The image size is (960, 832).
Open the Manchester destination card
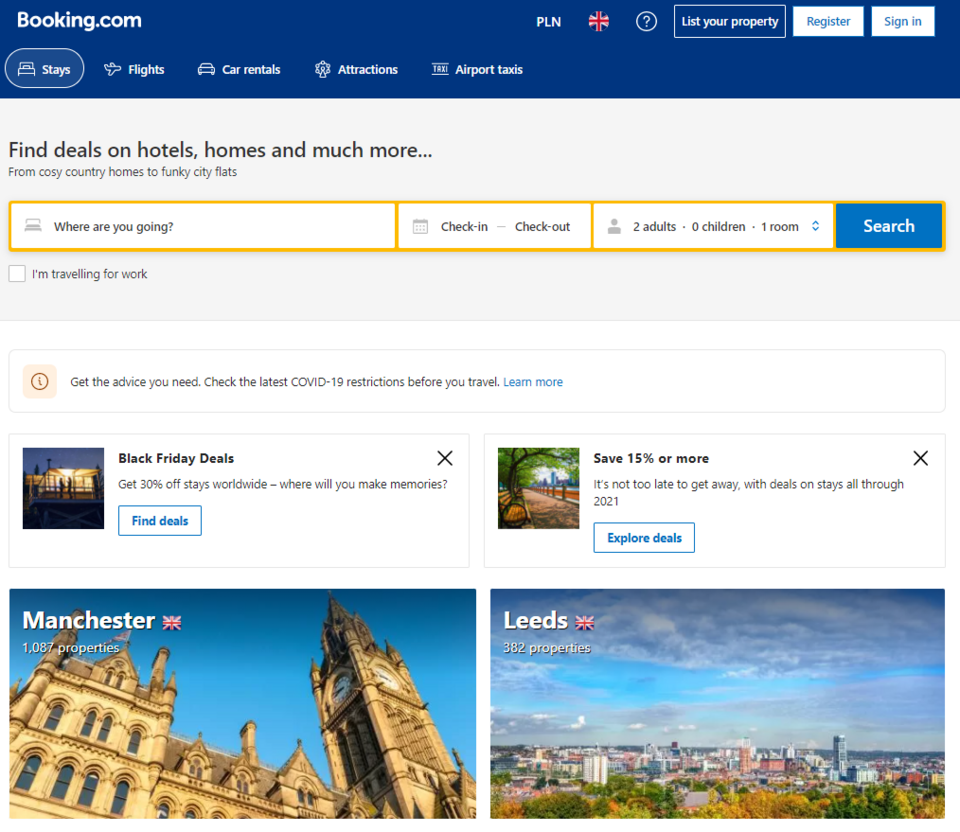click(242, 703)
